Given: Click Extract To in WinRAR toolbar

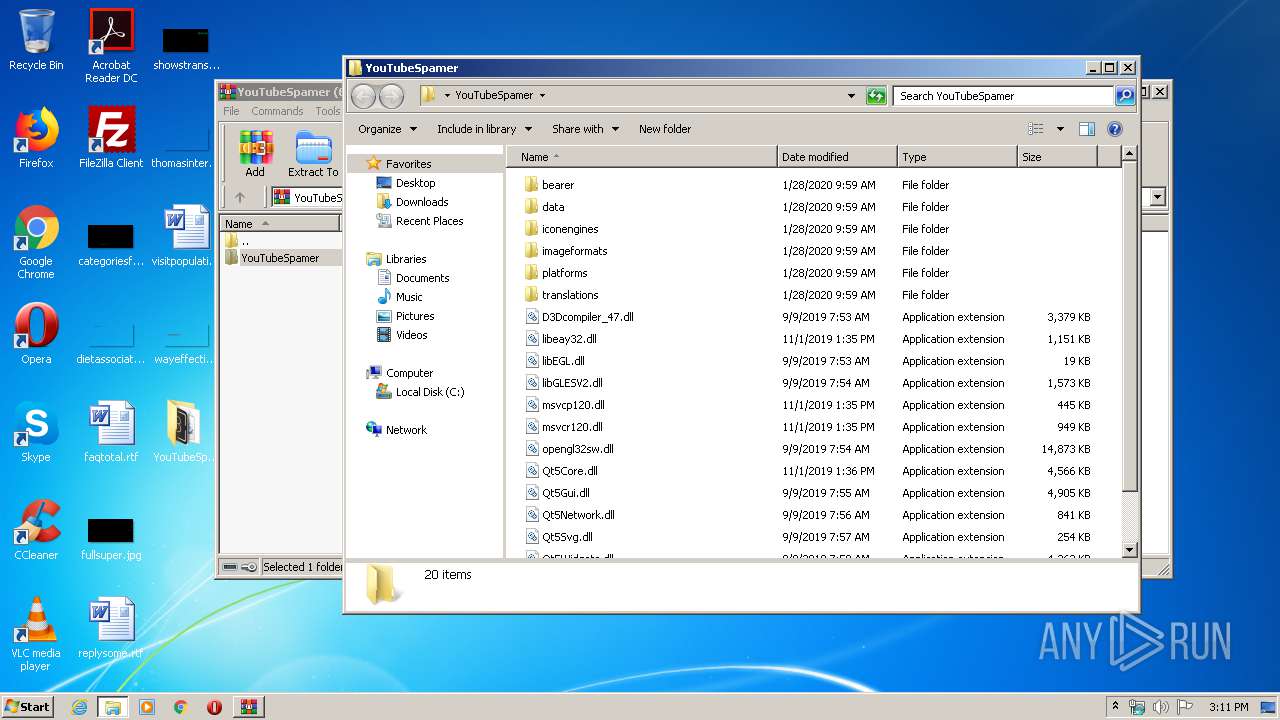Looking at the screenshot, I should (x=313, y=154).
